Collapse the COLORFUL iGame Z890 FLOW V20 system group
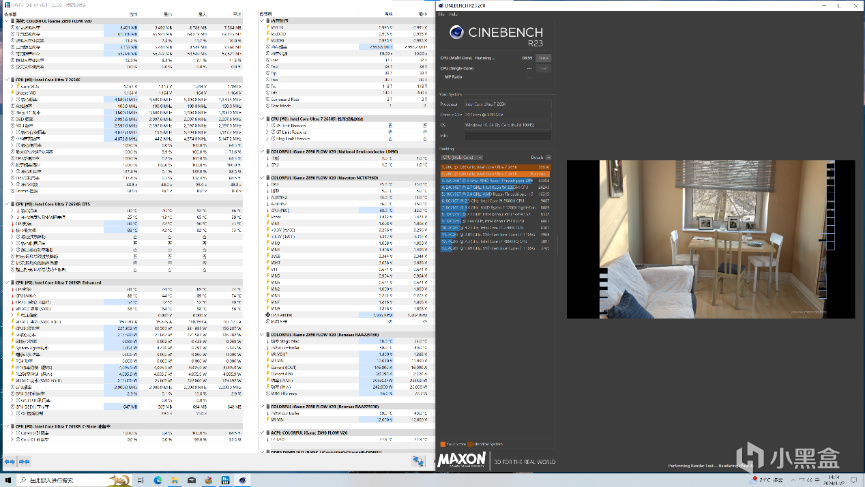865x487 pixels. [x=7, y=21]
